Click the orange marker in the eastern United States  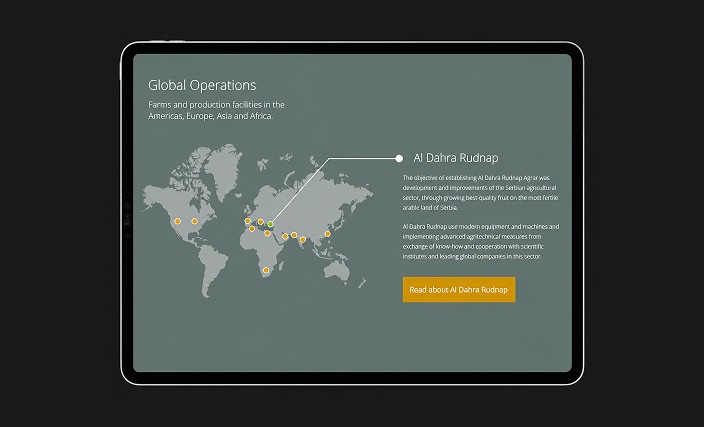click(194, 221)
